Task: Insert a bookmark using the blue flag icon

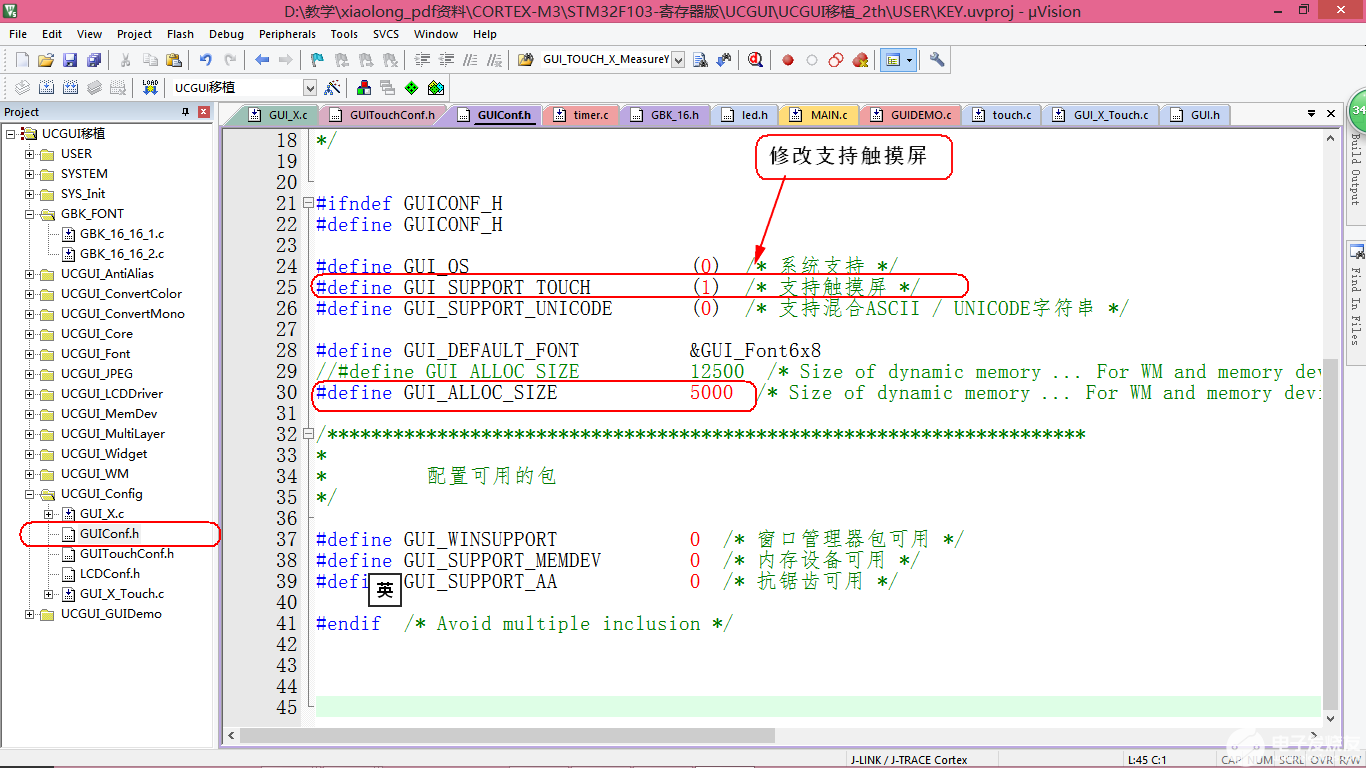Action: tap(317, 60)
